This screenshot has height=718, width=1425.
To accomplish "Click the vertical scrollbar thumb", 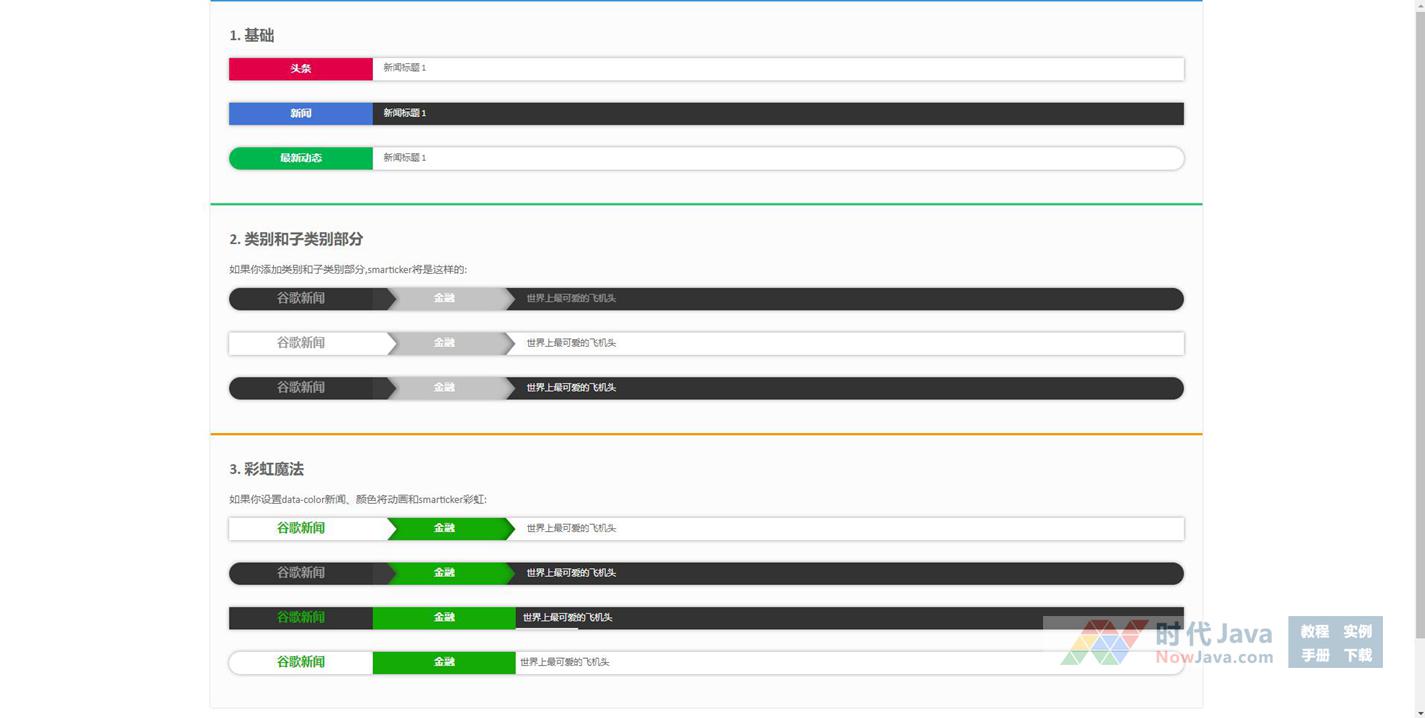I will tap(1417, 320).
